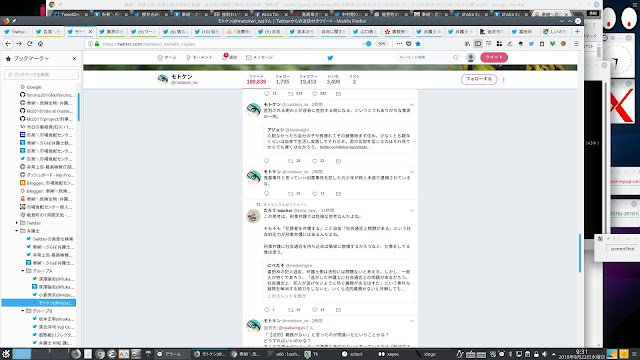This screenshot has width=640, height=360.
Task: Click the bookmarks sidebar scrollbar
Action: tap(78, 107)
